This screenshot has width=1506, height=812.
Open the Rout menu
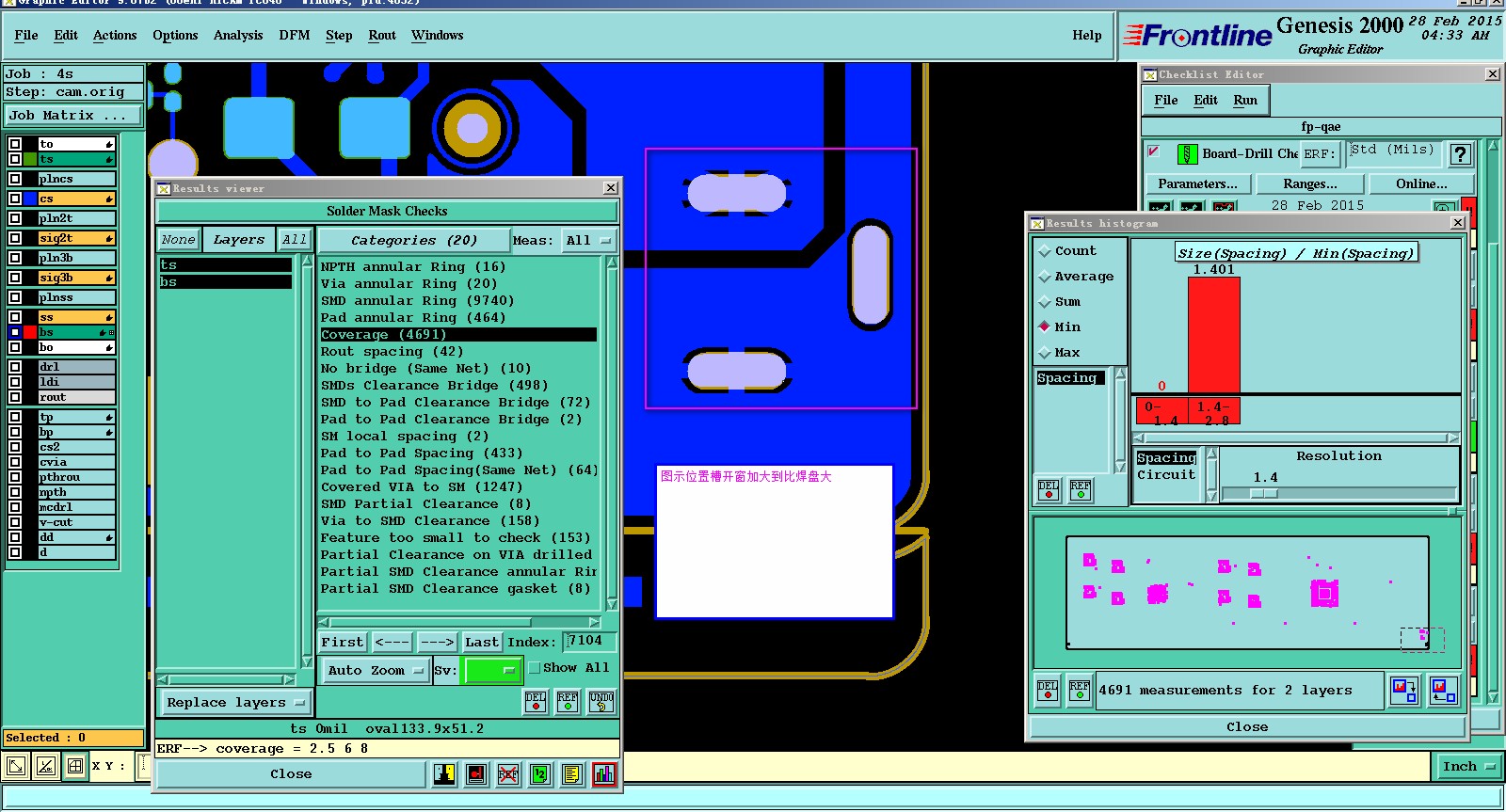[x=382, y=36]
